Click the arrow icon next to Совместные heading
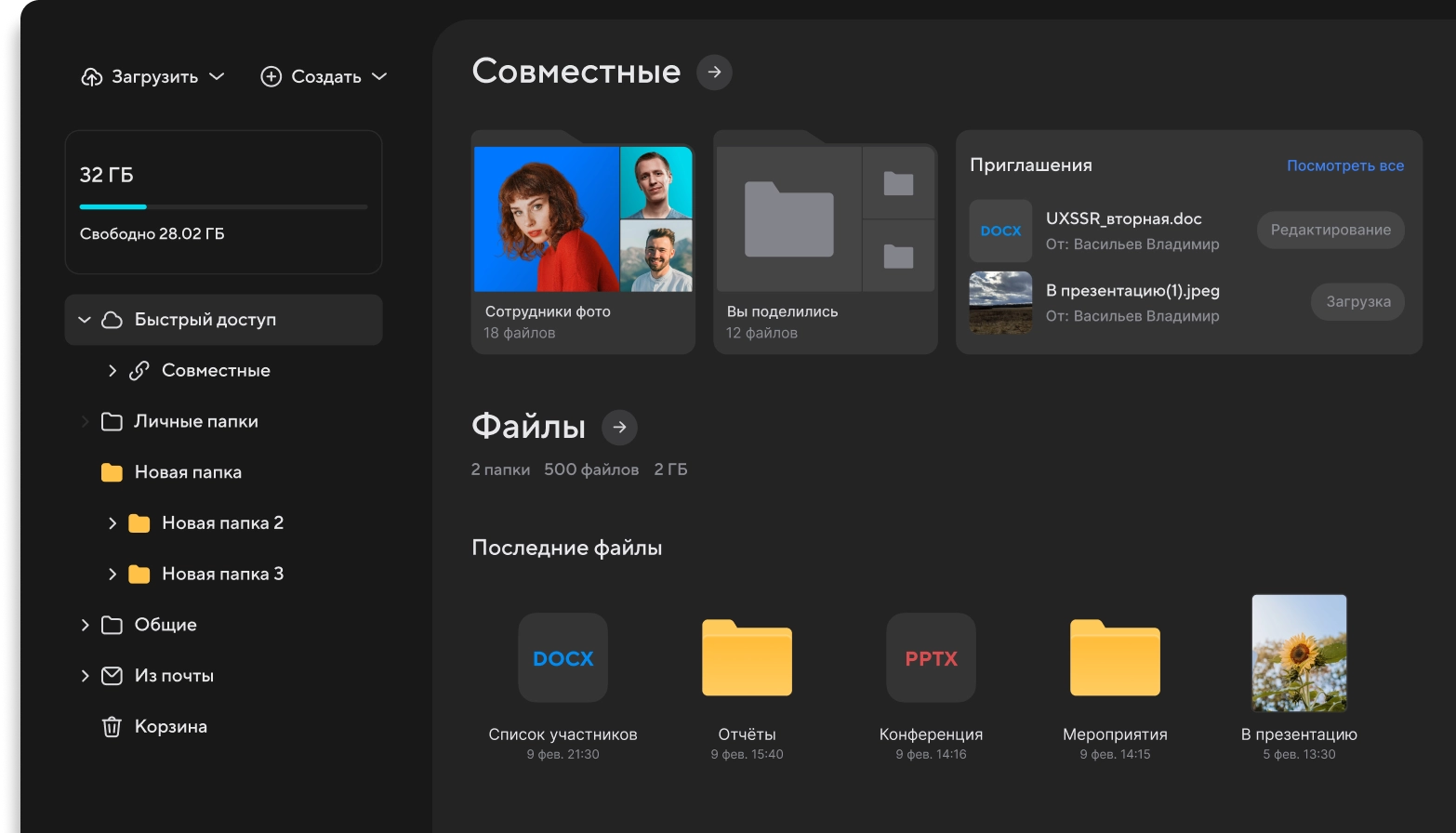1456x833 pixels. click(714, 73)
